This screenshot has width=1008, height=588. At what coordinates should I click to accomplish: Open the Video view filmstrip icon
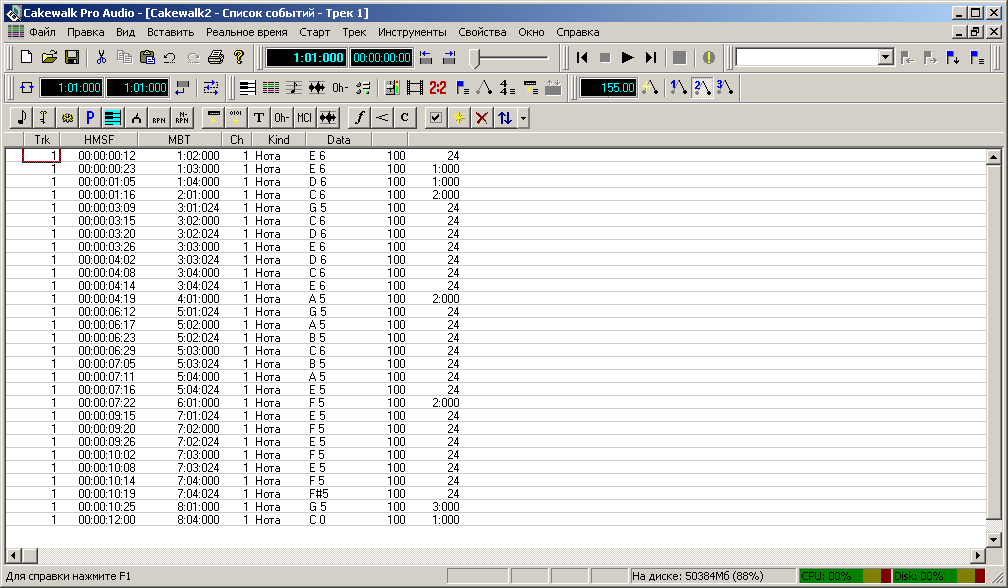415,87
